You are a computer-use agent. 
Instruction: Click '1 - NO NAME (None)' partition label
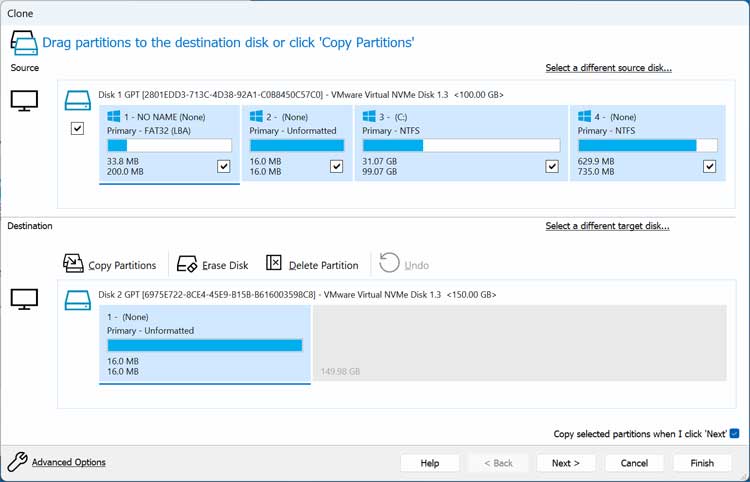[x=165, y=117]
